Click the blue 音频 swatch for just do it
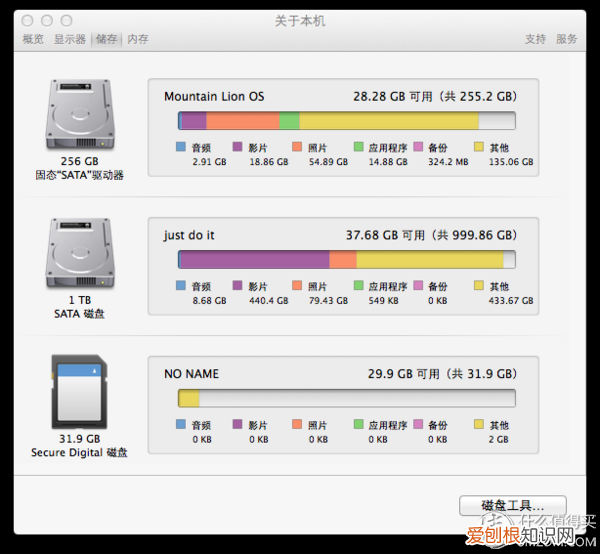The width and height of the screenshot is (600, 554). click(181, 285)
